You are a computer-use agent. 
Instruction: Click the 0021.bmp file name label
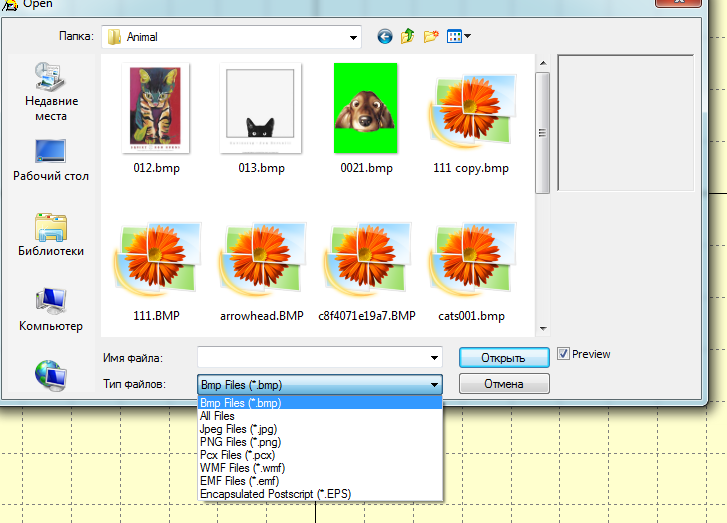pyautogui.click(x=366, y=168)
